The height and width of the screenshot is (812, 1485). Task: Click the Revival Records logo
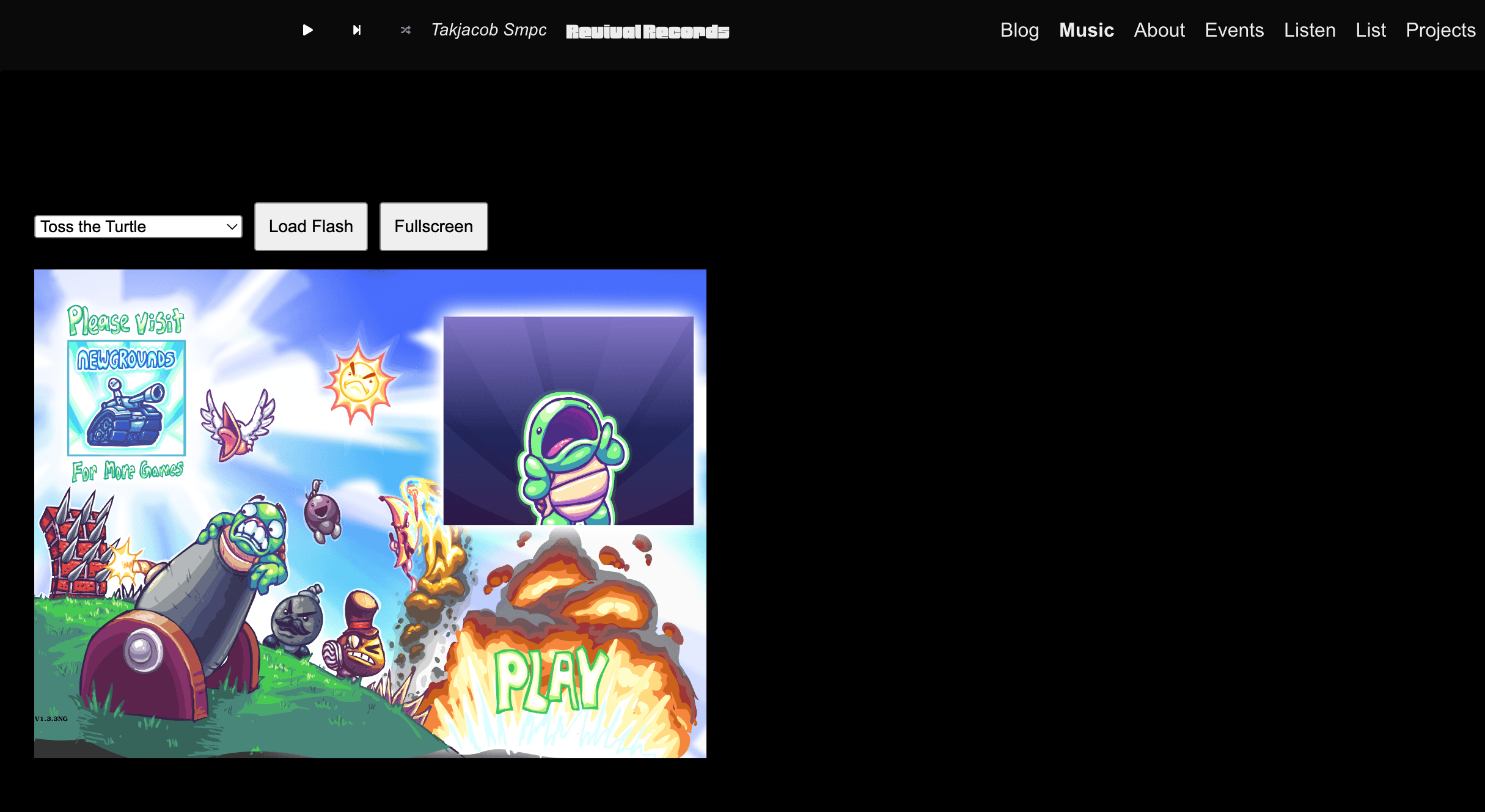pos(647,31)
